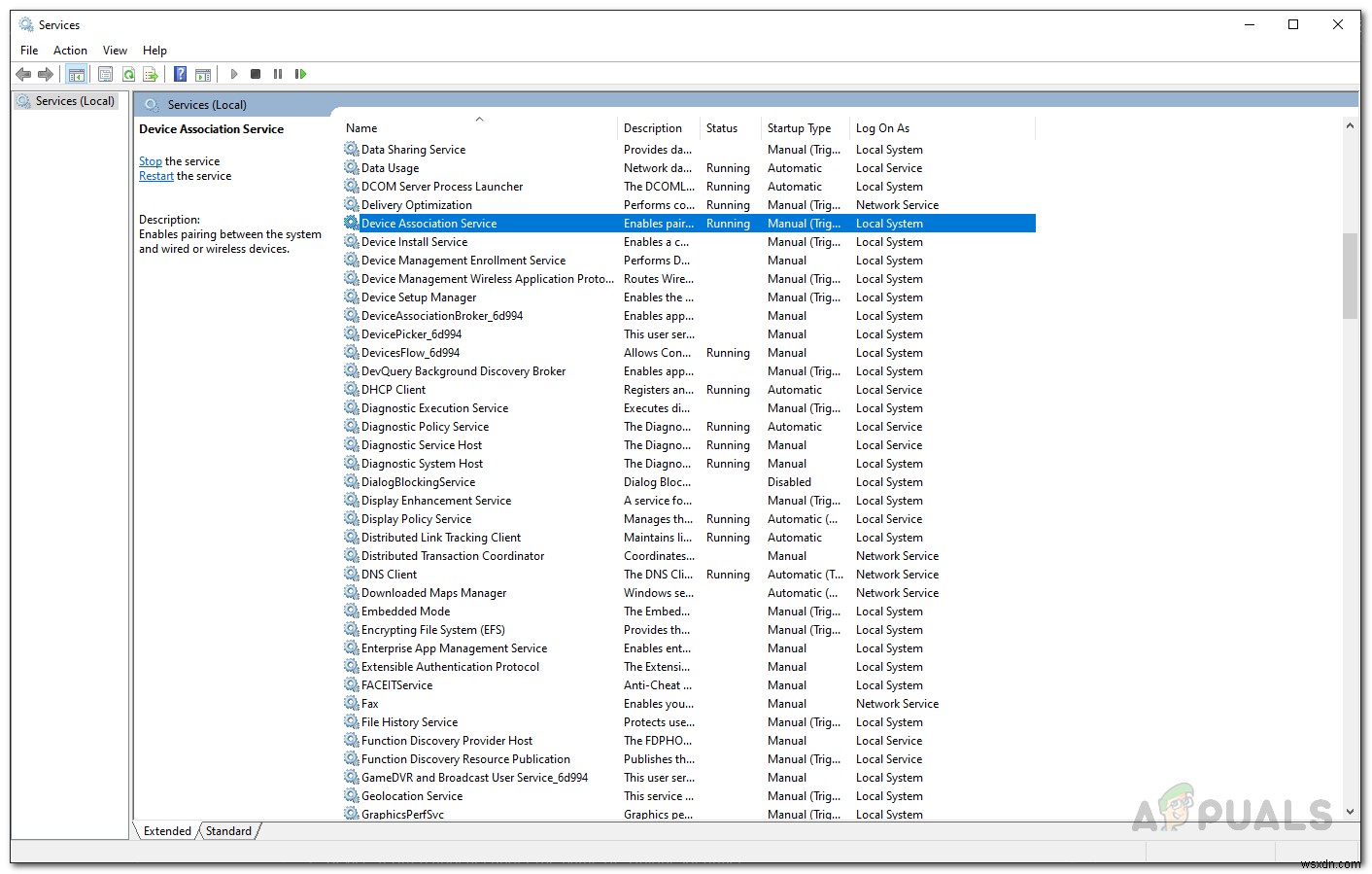Viewport: 1372px width, 874px height.
Task: Click the Services app icon in title bar
Action: [25, 24]
